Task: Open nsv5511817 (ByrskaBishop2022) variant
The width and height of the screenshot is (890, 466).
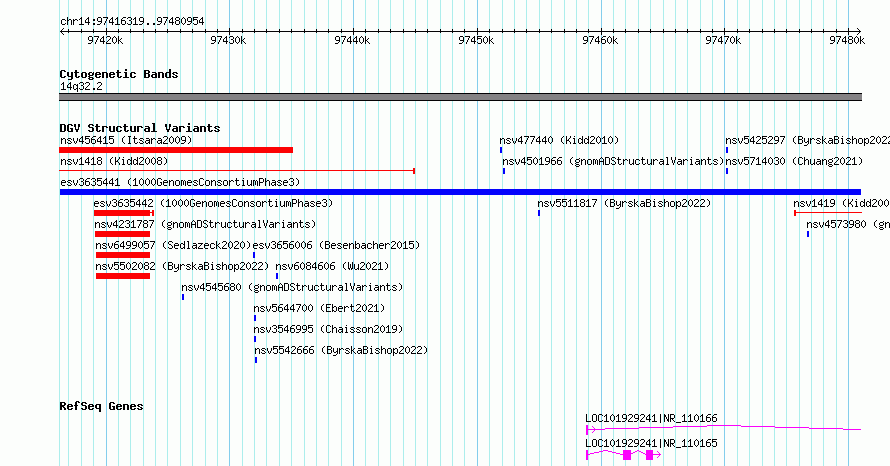Action: 624,203
